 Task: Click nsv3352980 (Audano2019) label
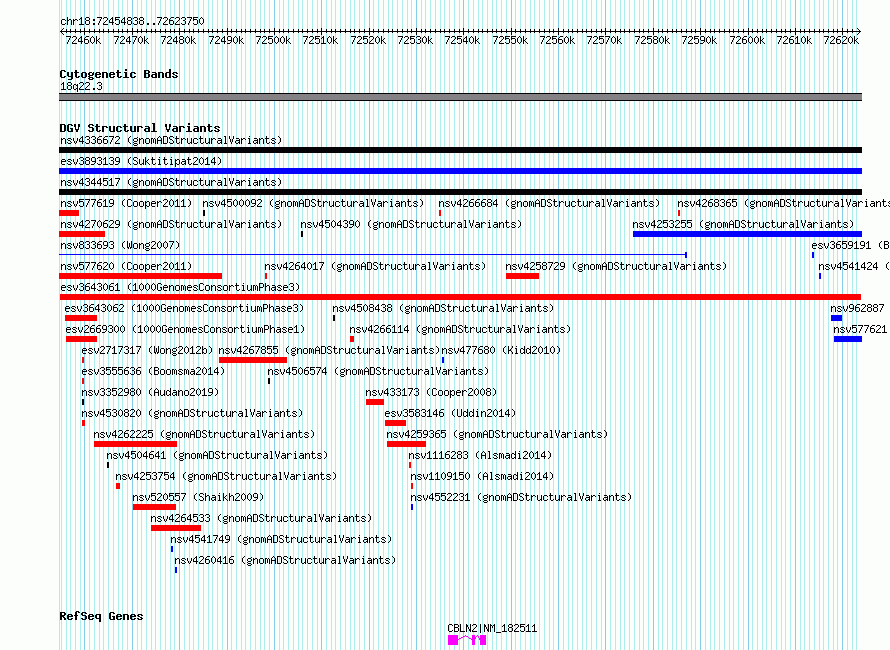[150, 392]
